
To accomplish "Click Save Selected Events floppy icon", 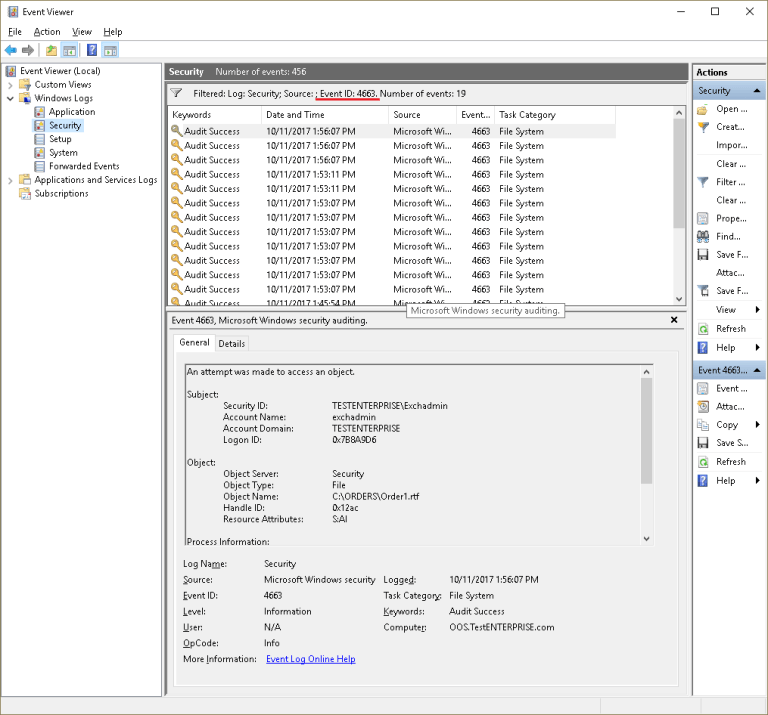I will click(x=703, y=443).
